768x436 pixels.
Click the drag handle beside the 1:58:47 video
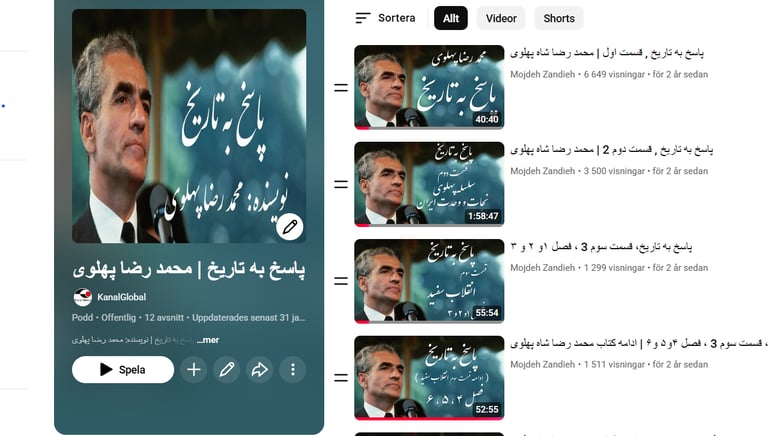pyautogui.click(x=341, y=184)
